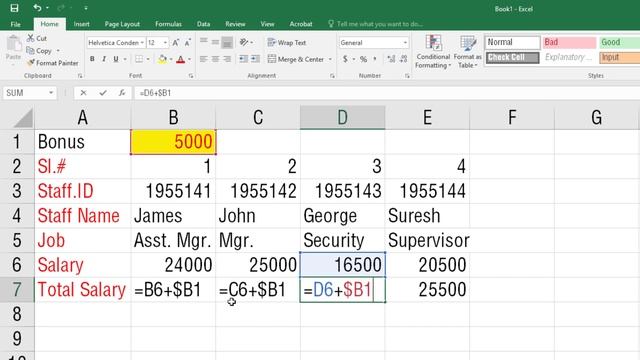Open Conditional Formatting menu

tap(433, 52)
